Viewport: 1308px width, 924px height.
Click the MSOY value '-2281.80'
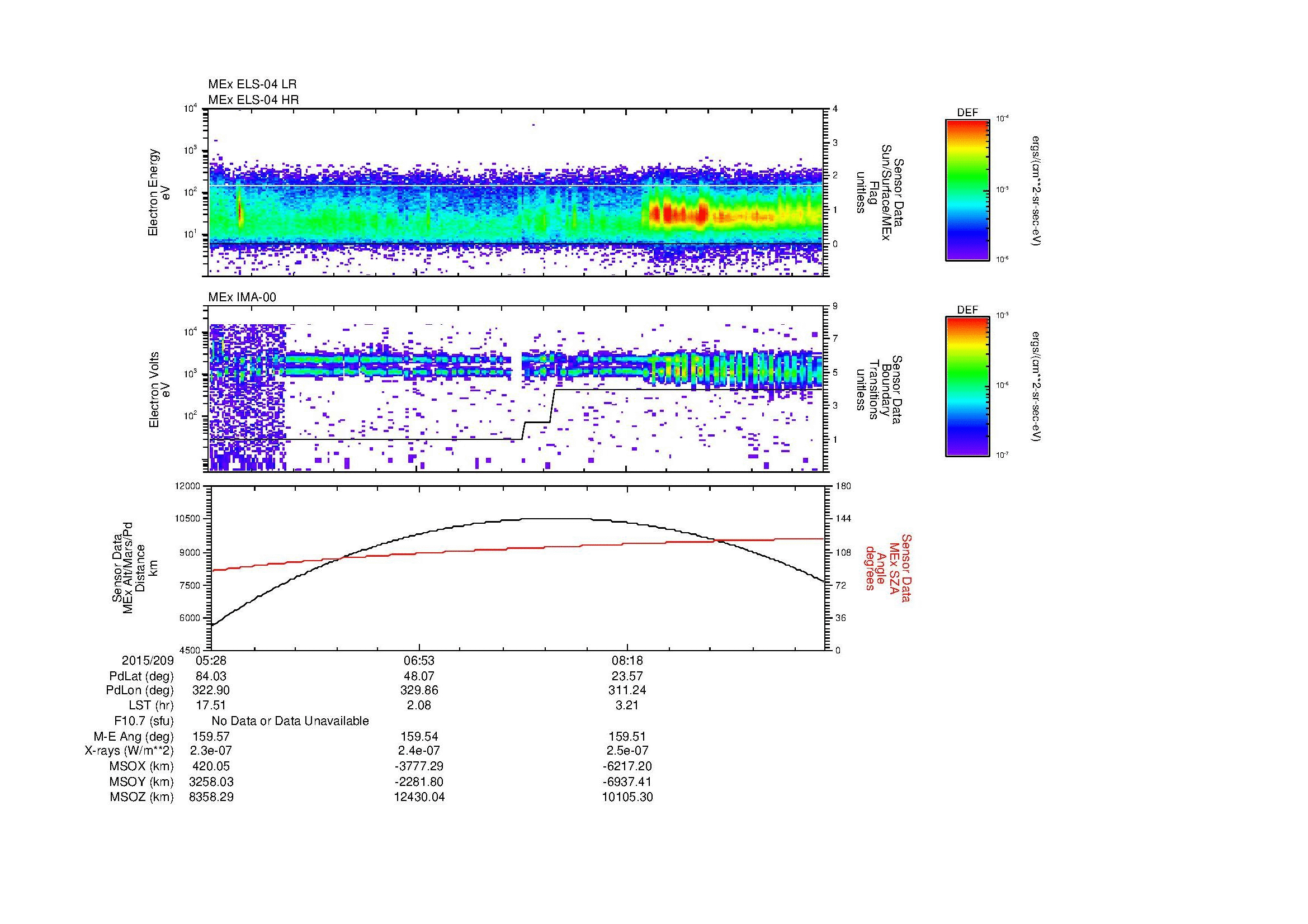tap(419, 781)
